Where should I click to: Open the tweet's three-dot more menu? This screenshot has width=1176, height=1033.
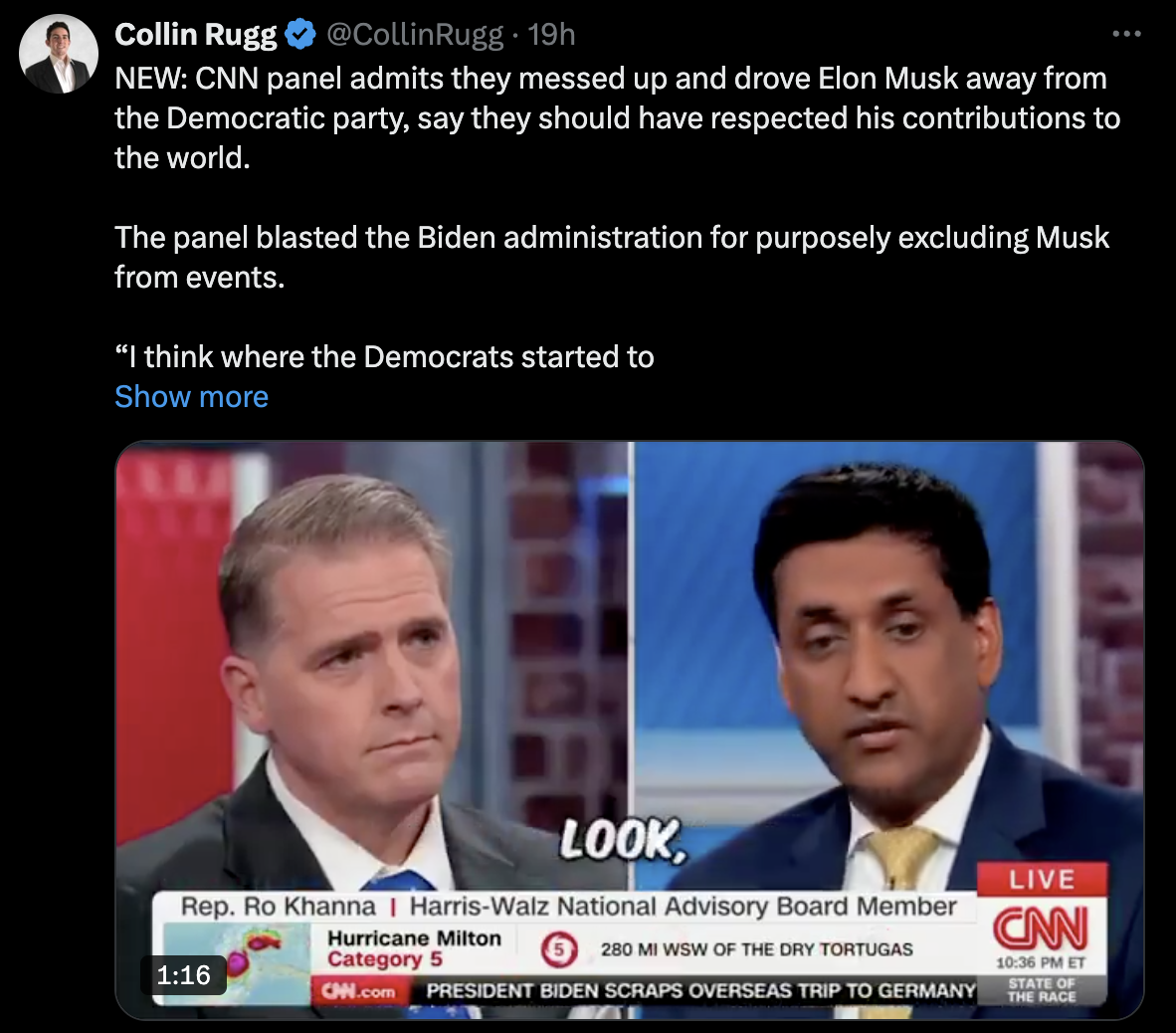[1126, 34]
